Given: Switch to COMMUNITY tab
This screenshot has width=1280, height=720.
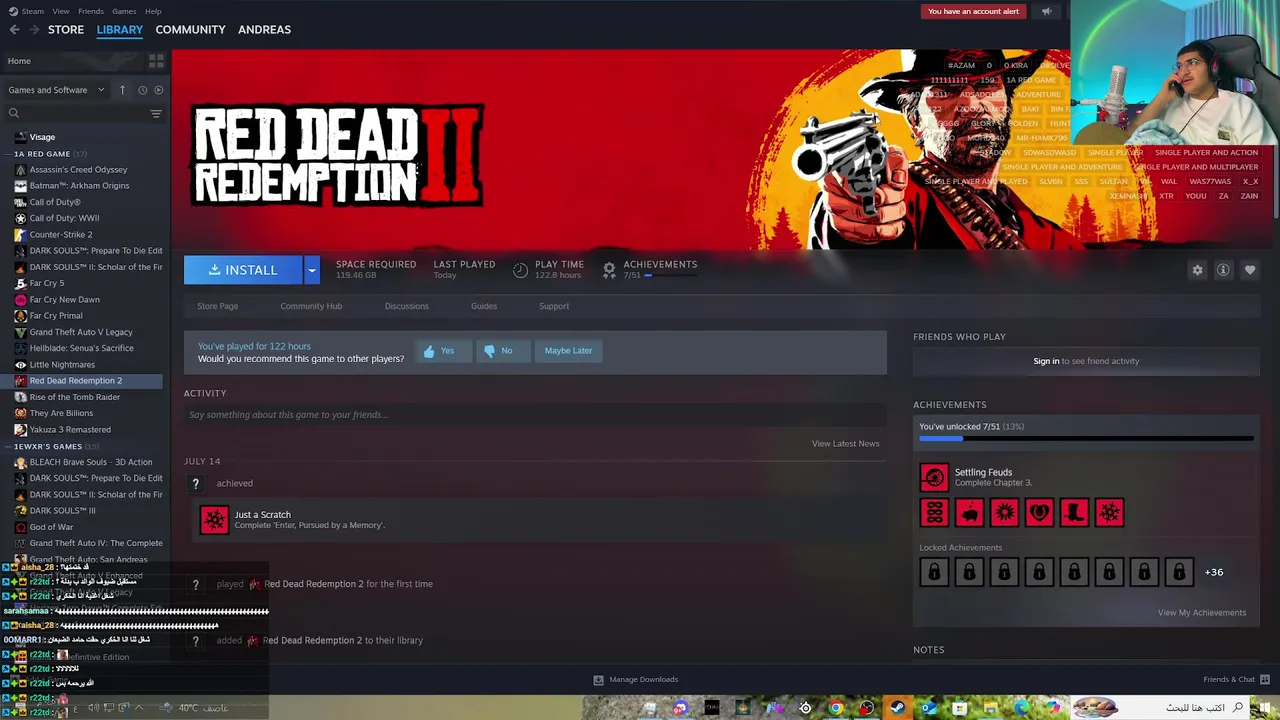Looking at the screenshot, I should click(x=190, y=30).
